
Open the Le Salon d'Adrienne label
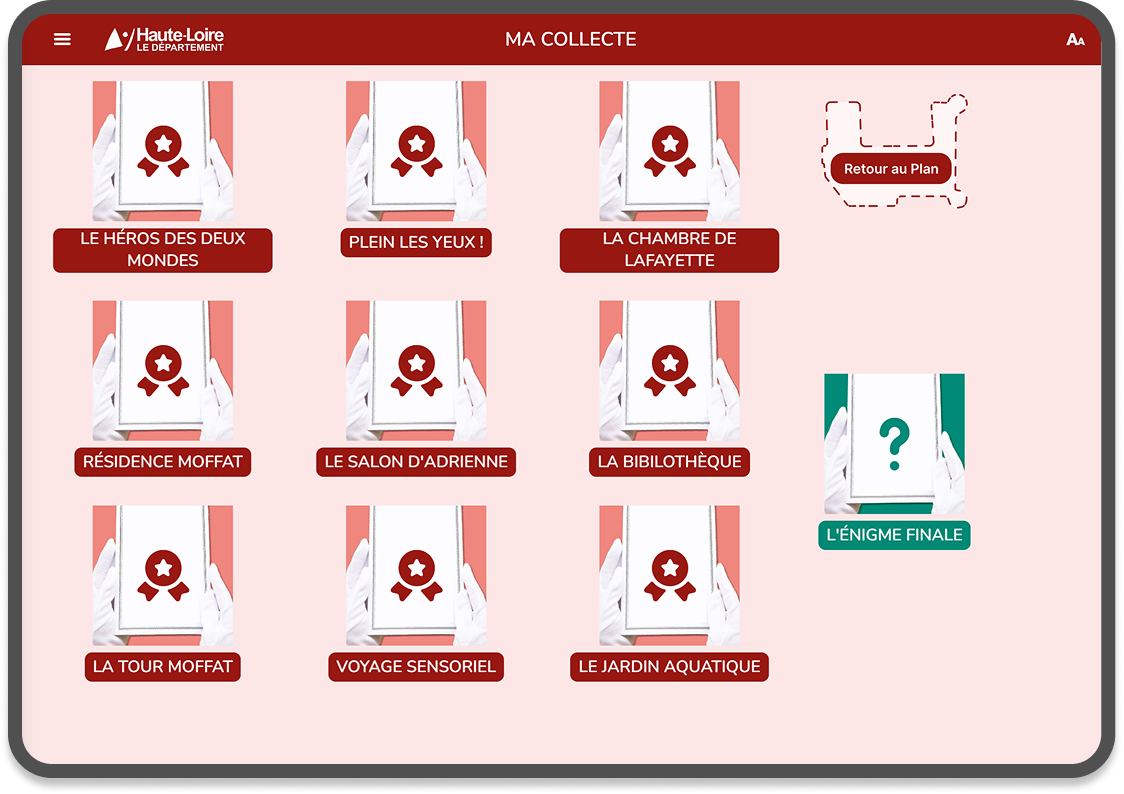[x=416, y=462]
